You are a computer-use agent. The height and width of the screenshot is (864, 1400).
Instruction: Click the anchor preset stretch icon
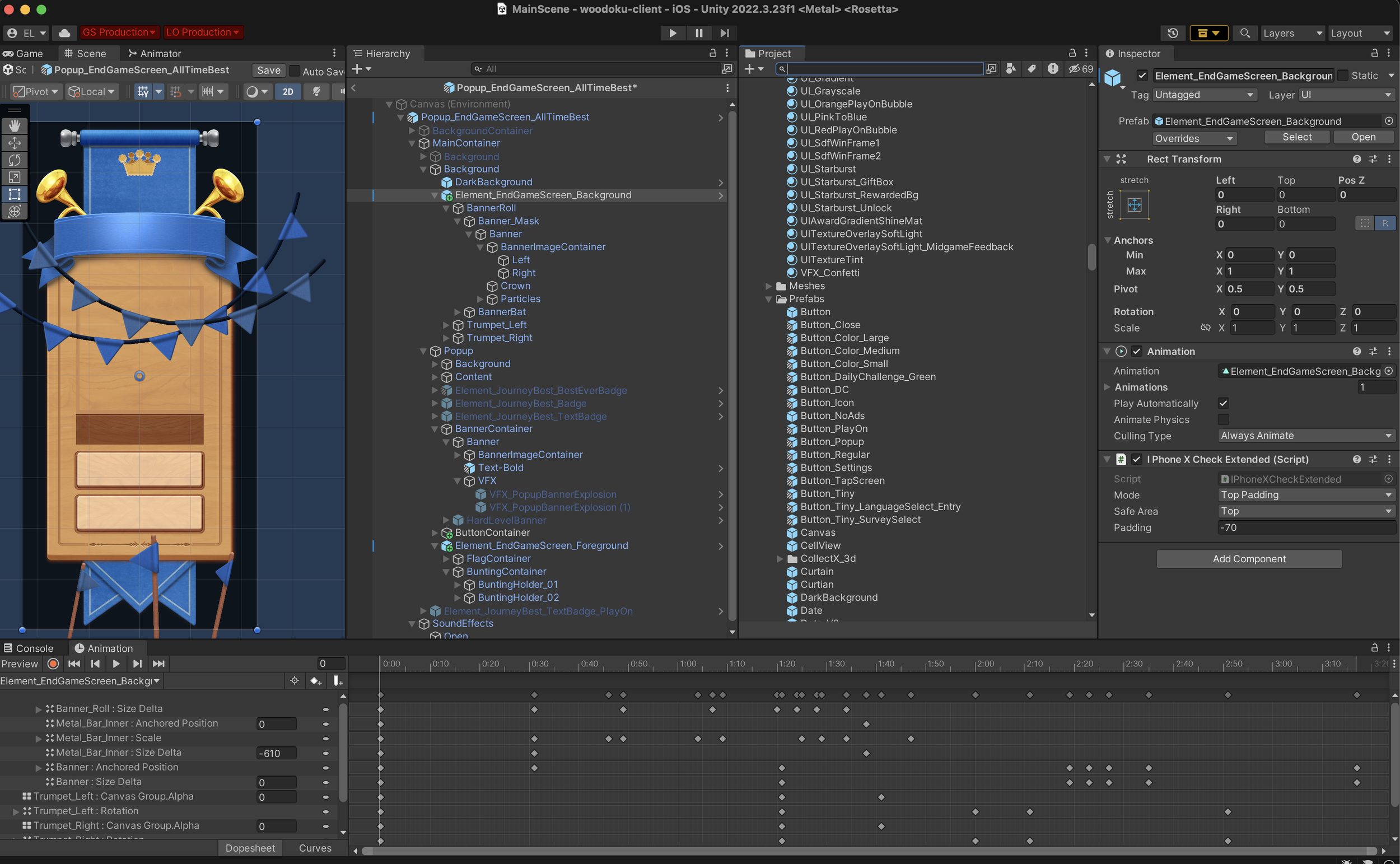click(1135, 204)
